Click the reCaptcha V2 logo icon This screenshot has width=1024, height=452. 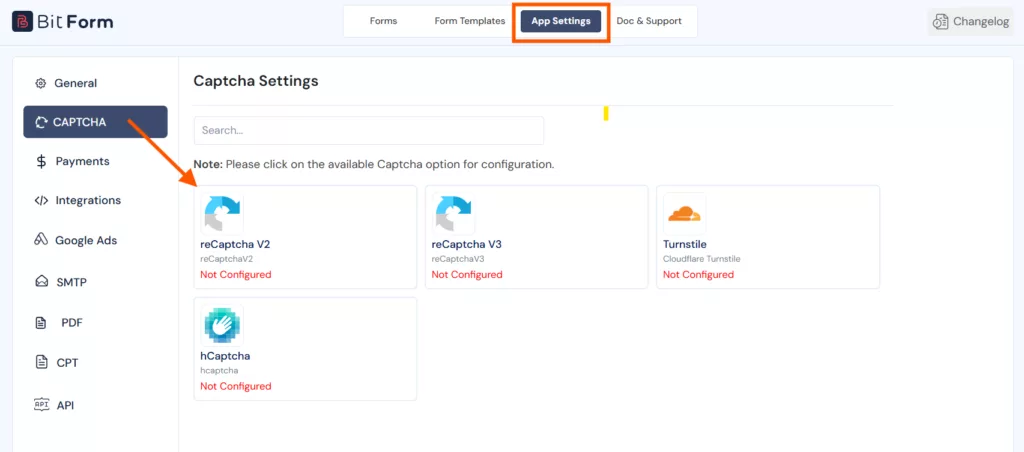pos(222,214)
